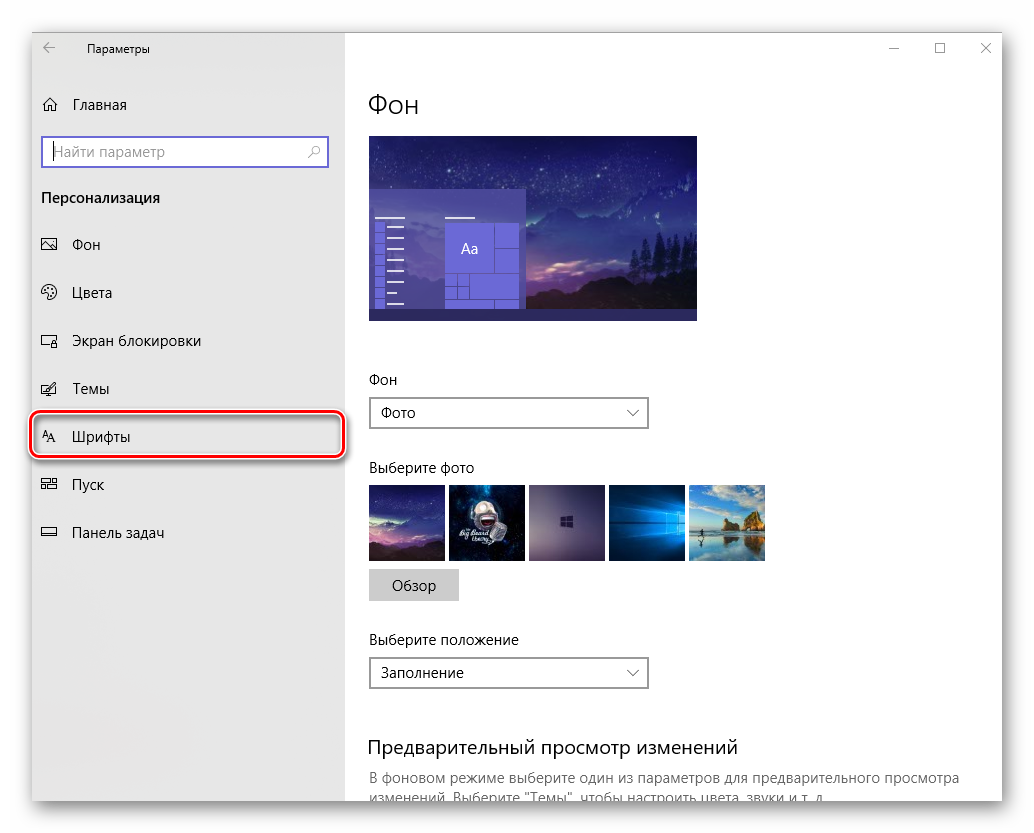The width and height of the screenshot is (1034, 833).
Task: Click the Выберите положение label
Action: coord(444,640)
